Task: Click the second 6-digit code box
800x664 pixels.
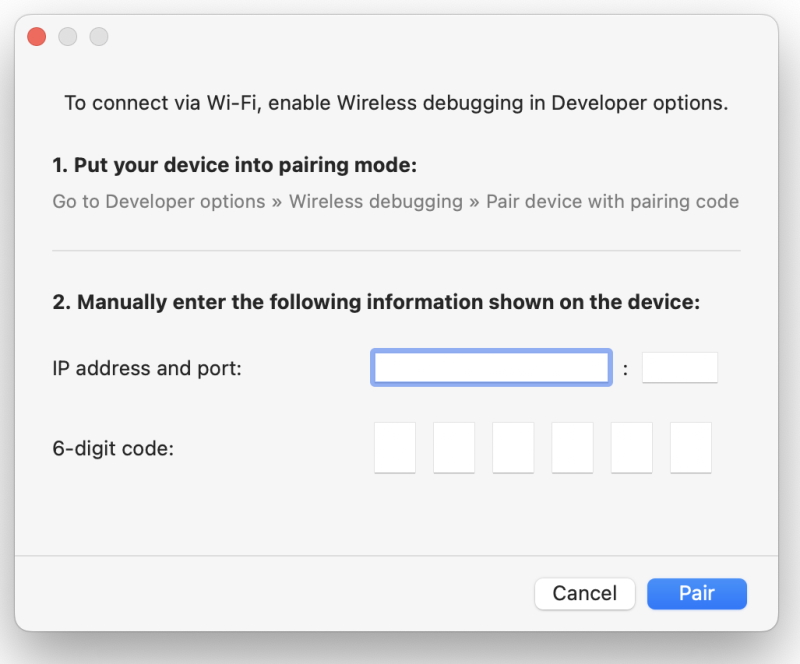Action: point(454,448)
